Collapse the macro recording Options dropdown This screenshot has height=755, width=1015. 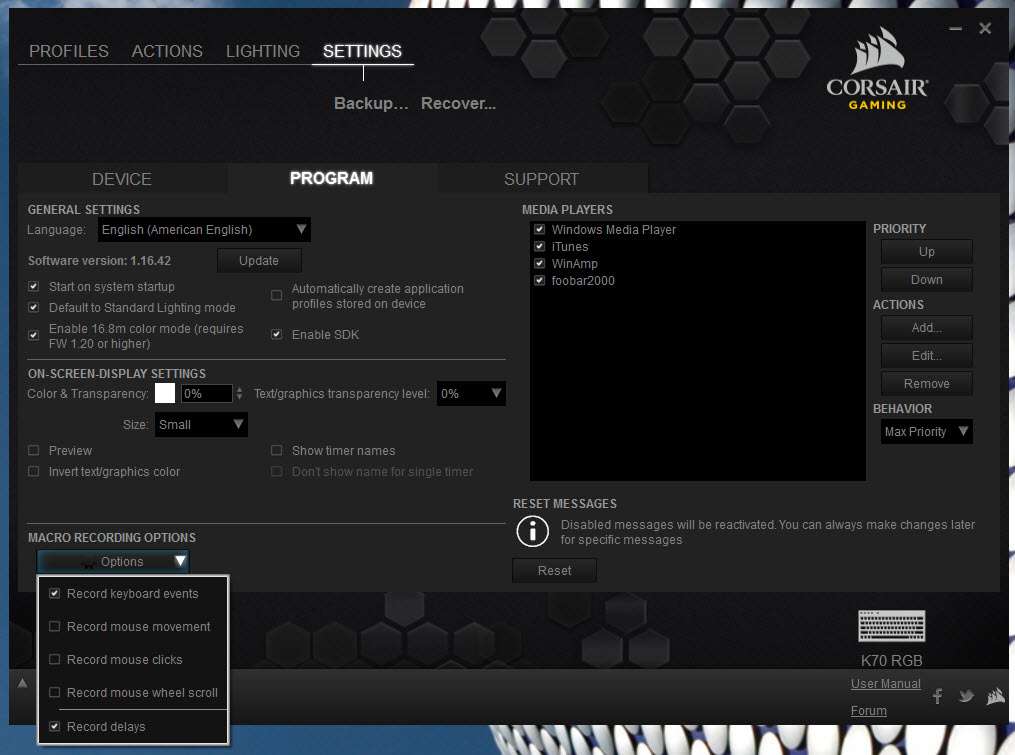(x=113, y=561)
